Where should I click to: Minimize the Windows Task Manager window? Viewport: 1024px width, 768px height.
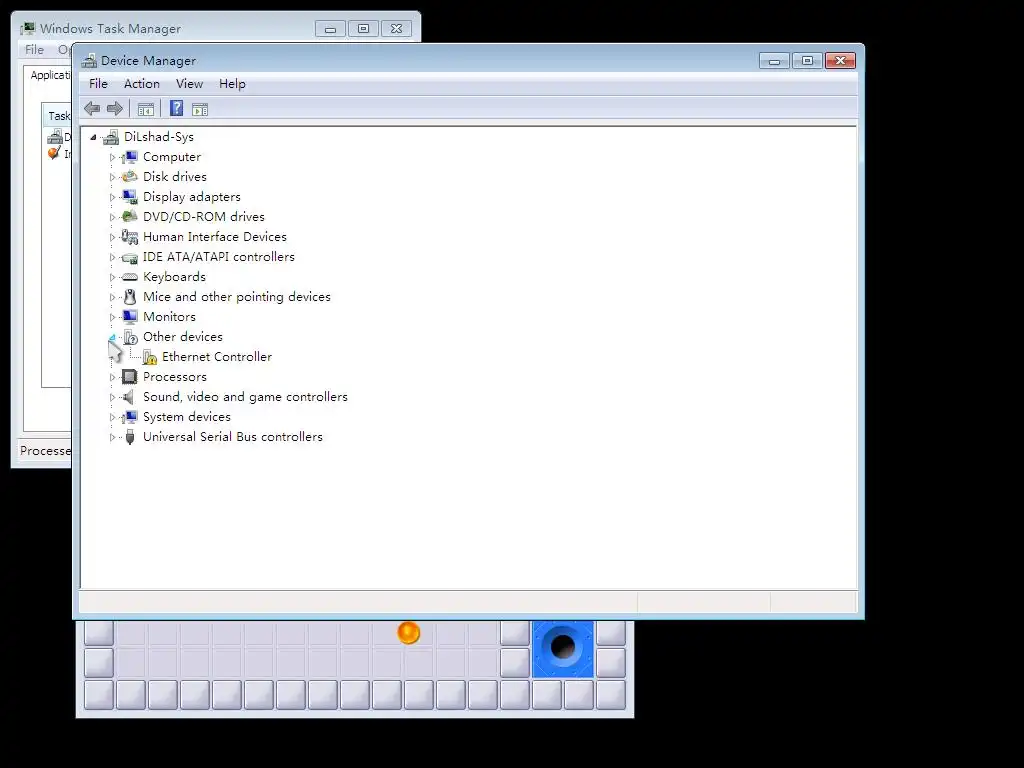click(330, 29)
